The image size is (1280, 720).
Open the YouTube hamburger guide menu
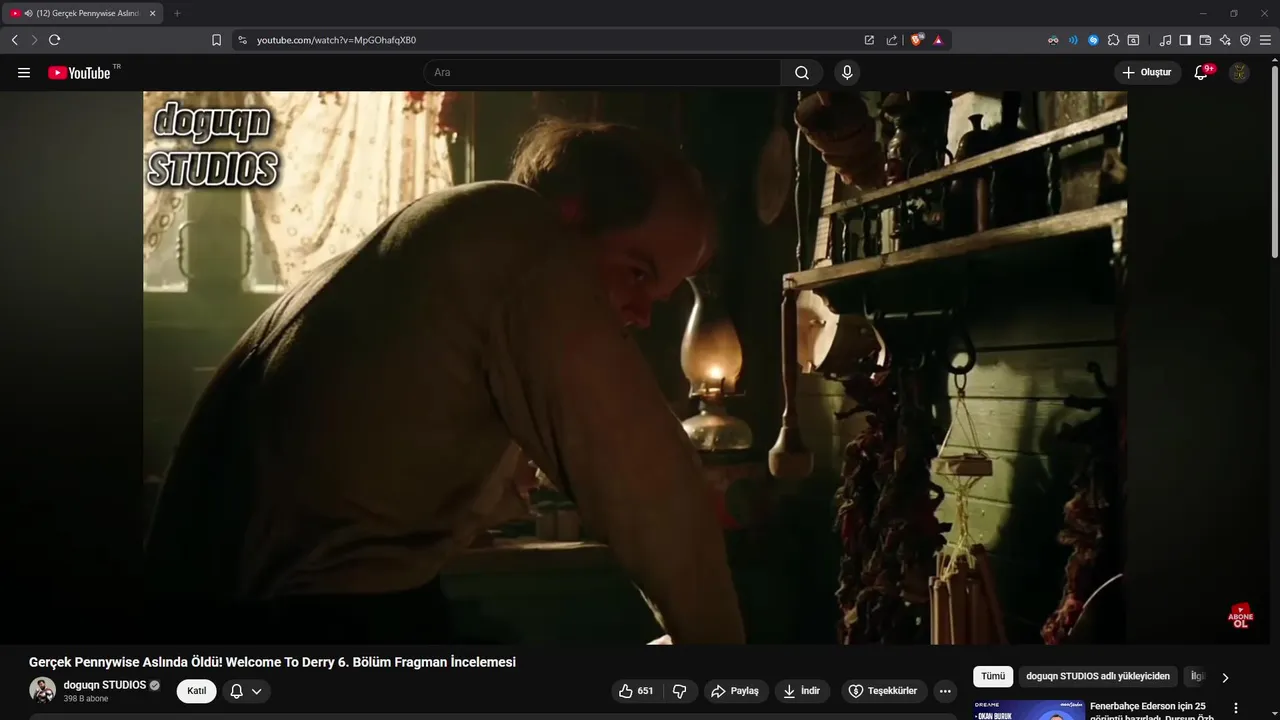[24, 73]
